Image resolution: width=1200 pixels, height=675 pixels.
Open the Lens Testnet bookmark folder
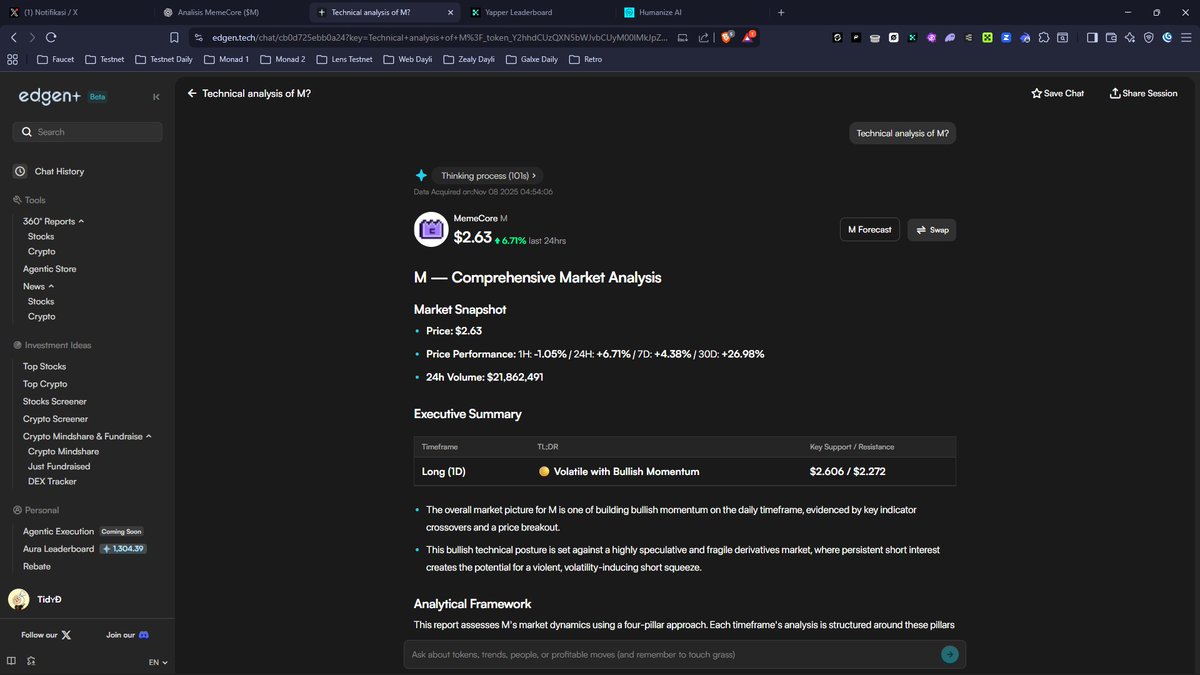point(344,59)
